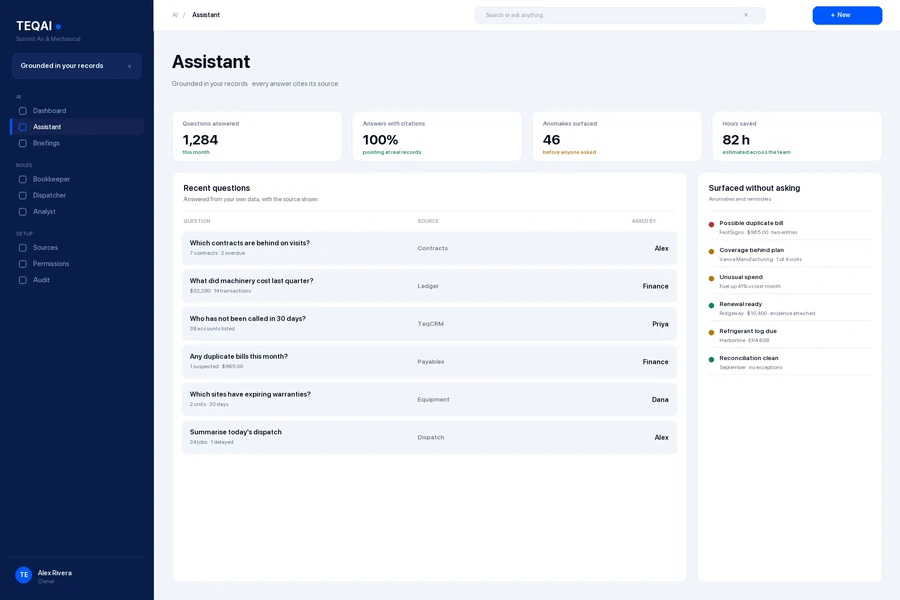Click the Dispatcher role icon
The image size is (900, 600).
(x=22, y=195)
